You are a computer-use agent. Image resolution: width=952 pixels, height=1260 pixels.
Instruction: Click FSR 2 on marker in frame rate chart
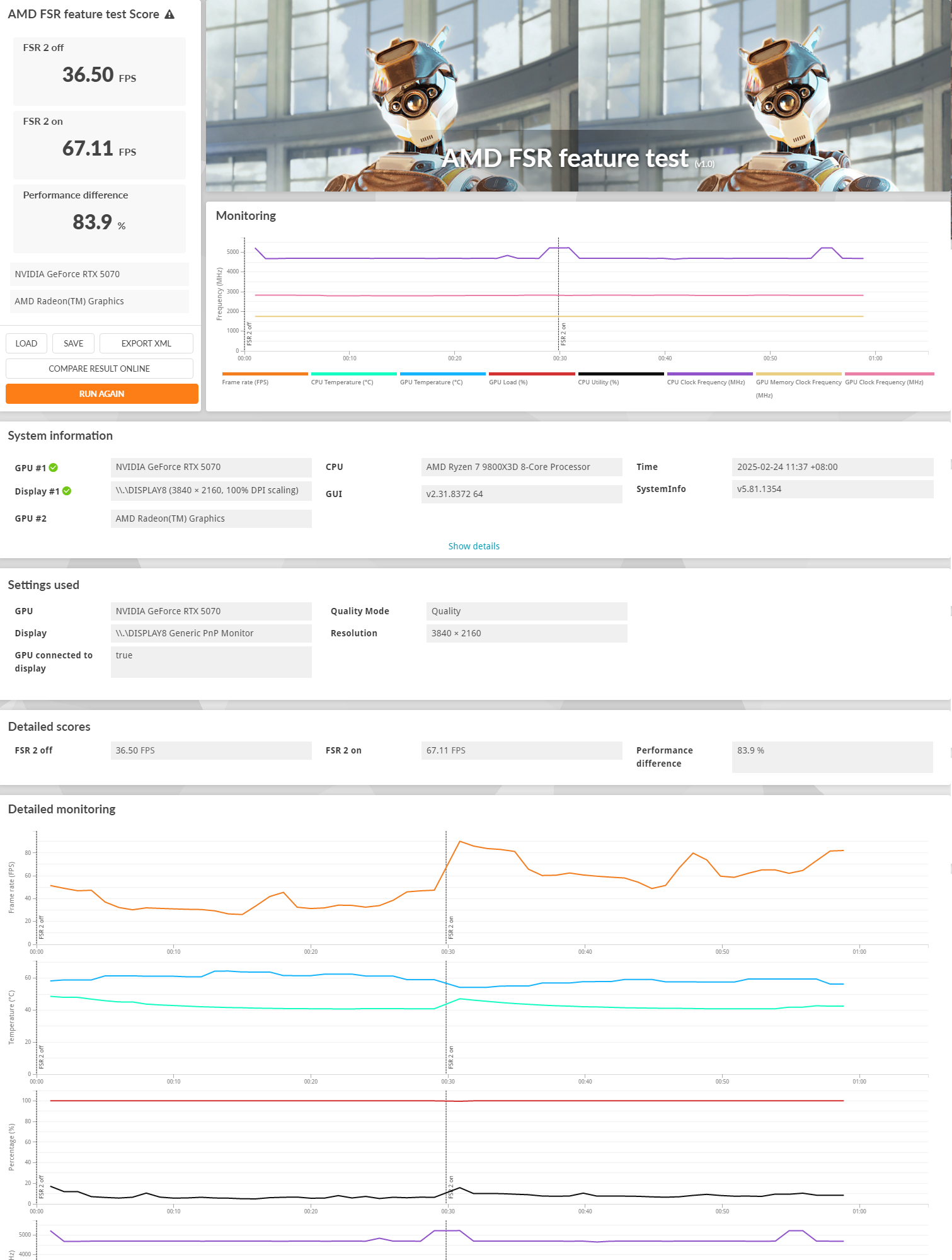coord(451,927)
